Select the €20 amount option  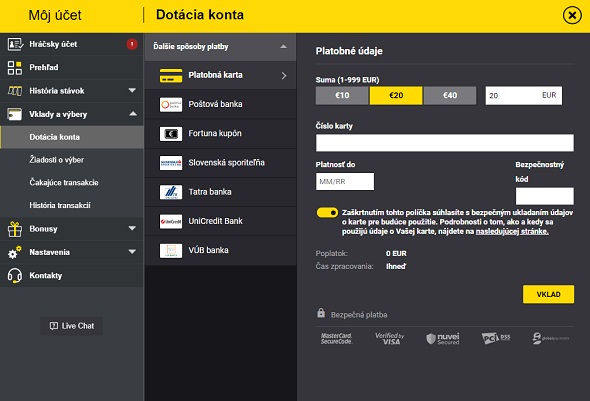tap(396, 96)
